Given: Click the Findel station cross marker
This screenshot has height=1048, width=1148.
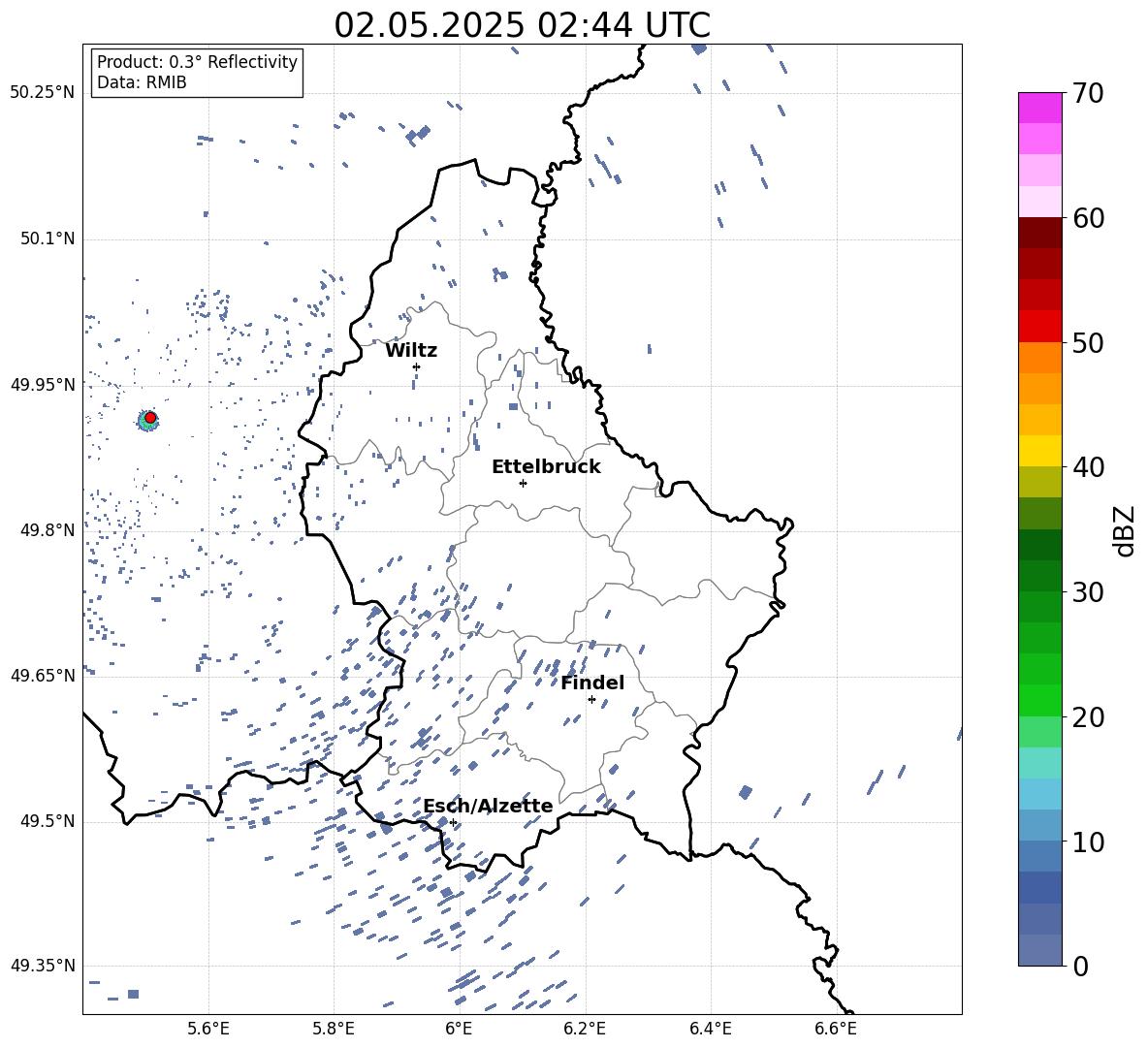Looking at the screenshot, I should click(591, 700).
